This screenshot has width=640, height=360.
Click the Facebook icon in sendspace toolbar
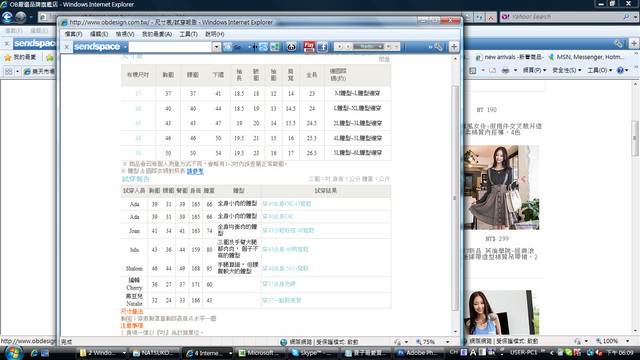(322, 47)
